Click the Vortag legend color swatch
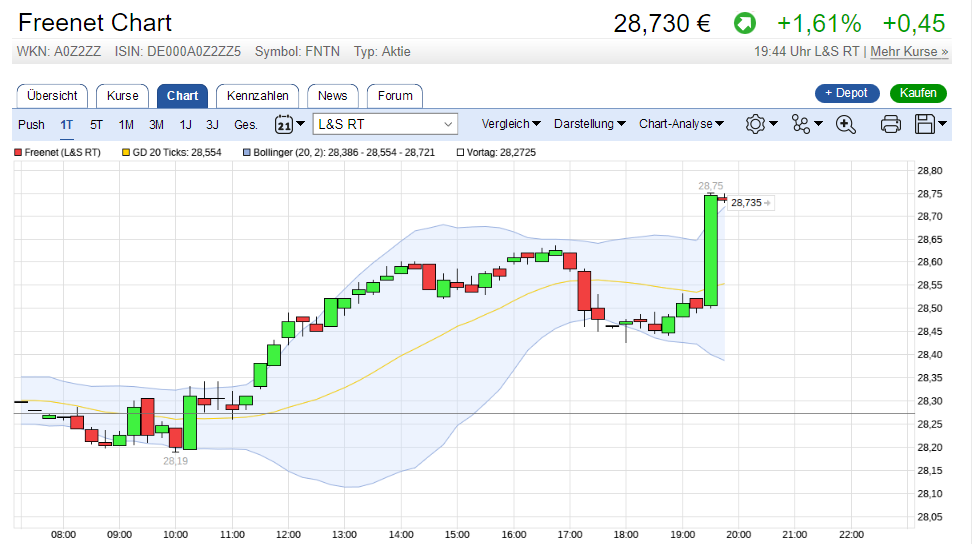The height and width of the screenshot is (544, 972). [x=460, y=153]
